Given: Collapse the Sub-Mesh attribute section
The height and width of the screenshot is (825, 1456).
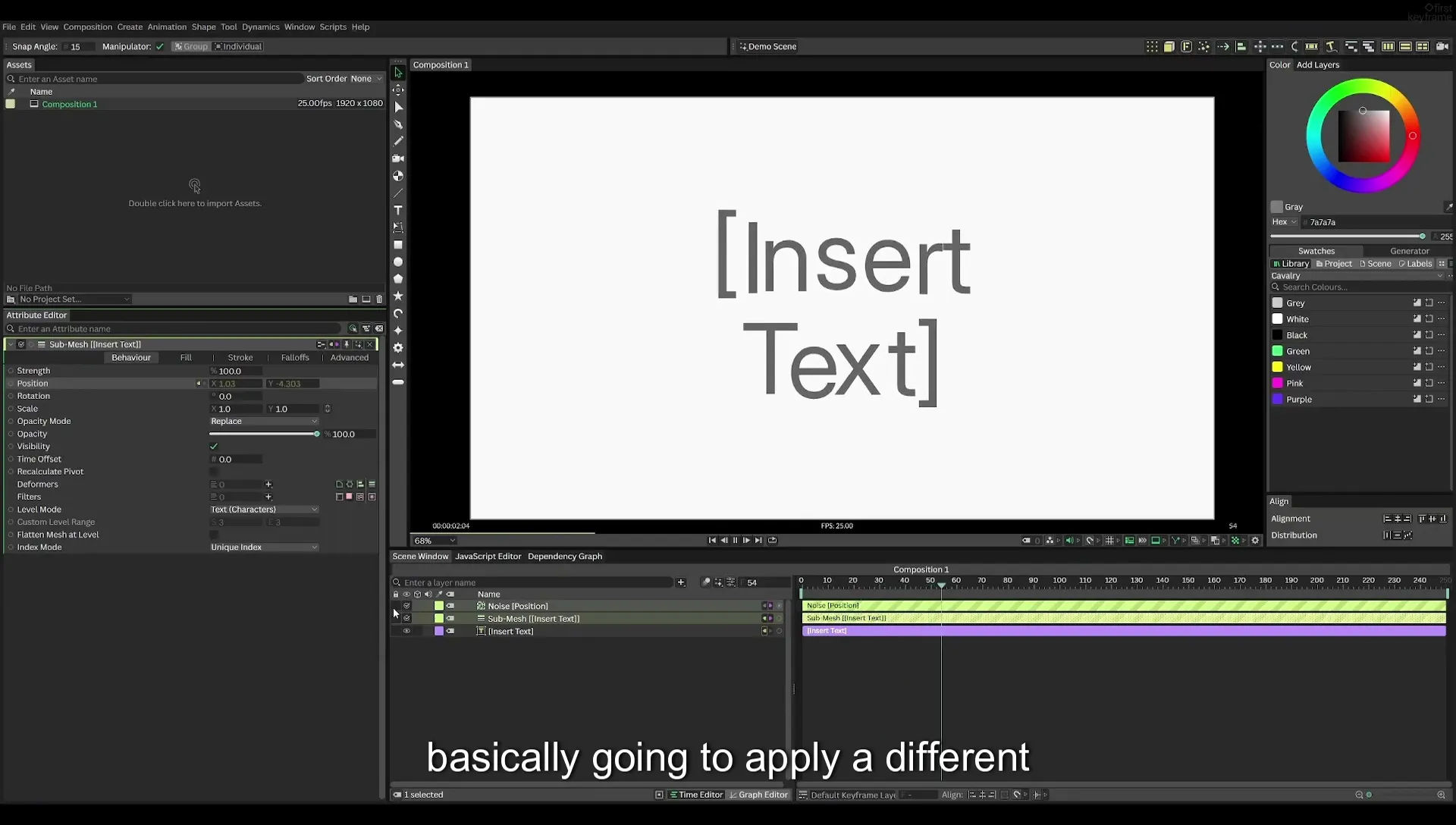Looking at the screenshot, I should 11,344.
